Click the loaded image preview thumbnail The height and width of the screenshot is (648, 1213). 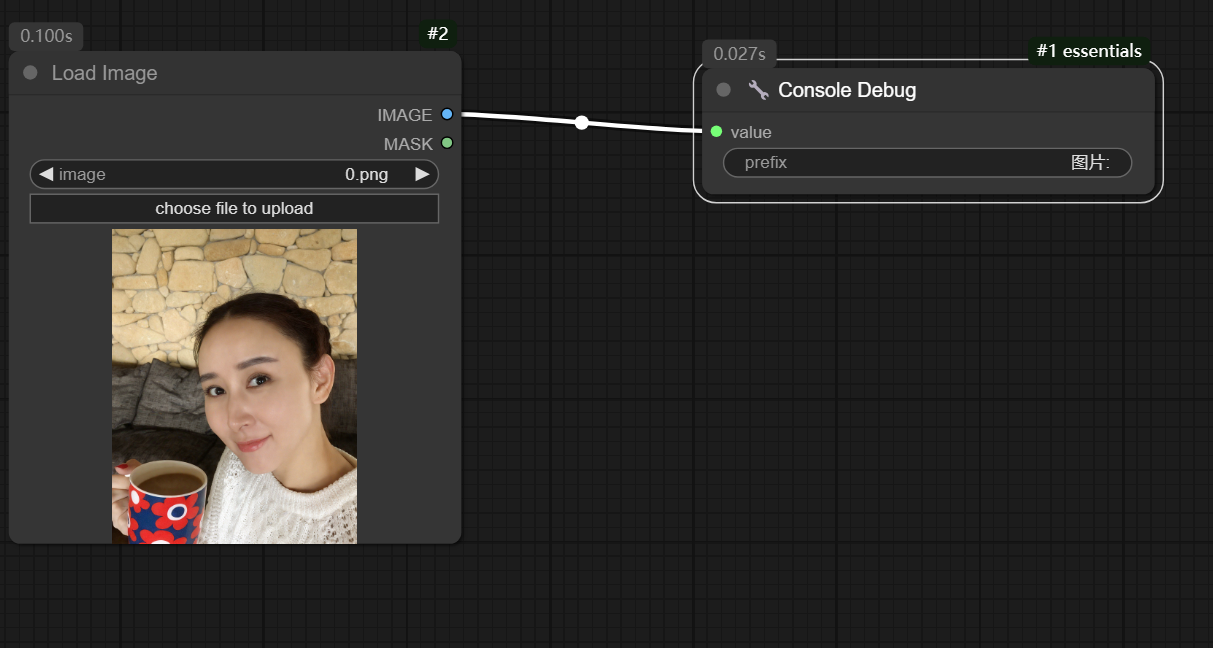(x=234, y=386)
